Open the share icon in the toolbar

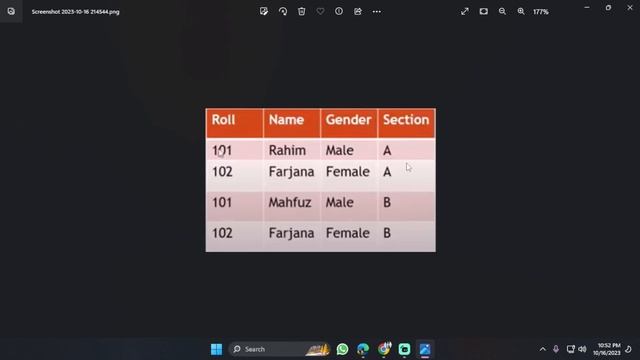click(x=358, y=11)
